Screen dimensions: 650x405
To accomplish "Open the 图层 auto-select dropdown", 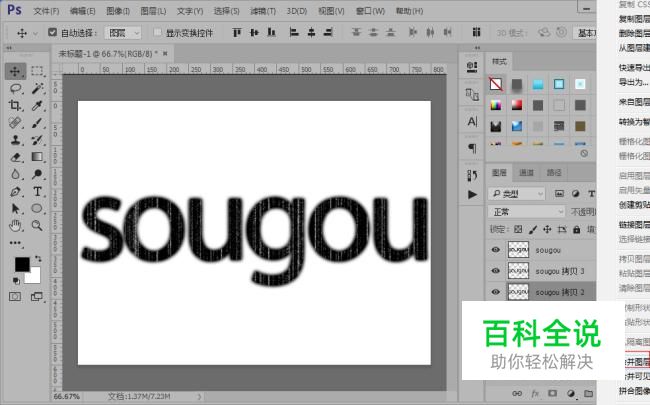I will tap(123, 32).
